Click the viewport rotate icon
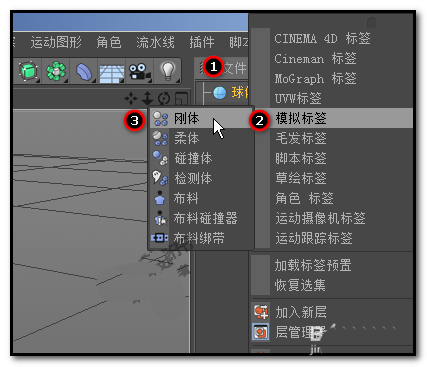Viewport: 427px width, 367px height. 164,98
